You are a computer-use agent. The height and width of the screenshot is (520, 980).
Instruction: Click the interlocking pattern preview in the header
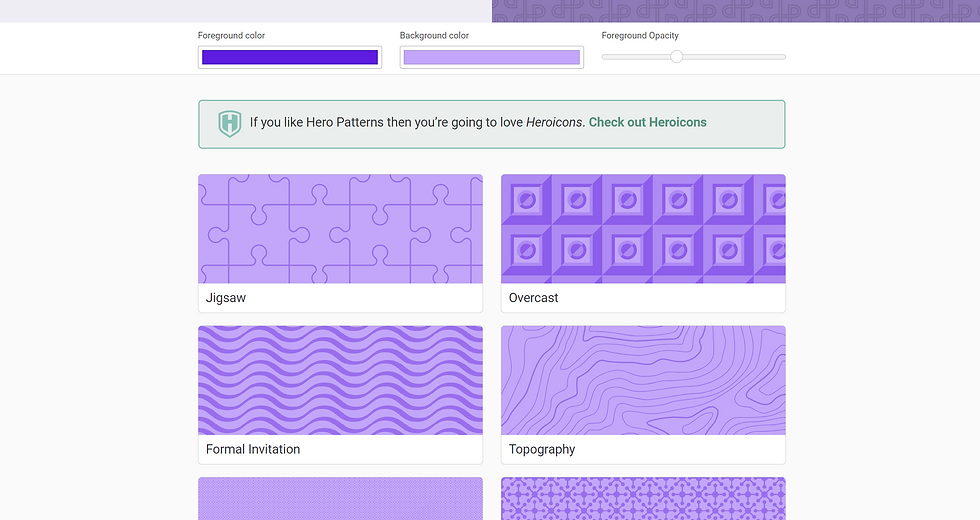(736, 11)
